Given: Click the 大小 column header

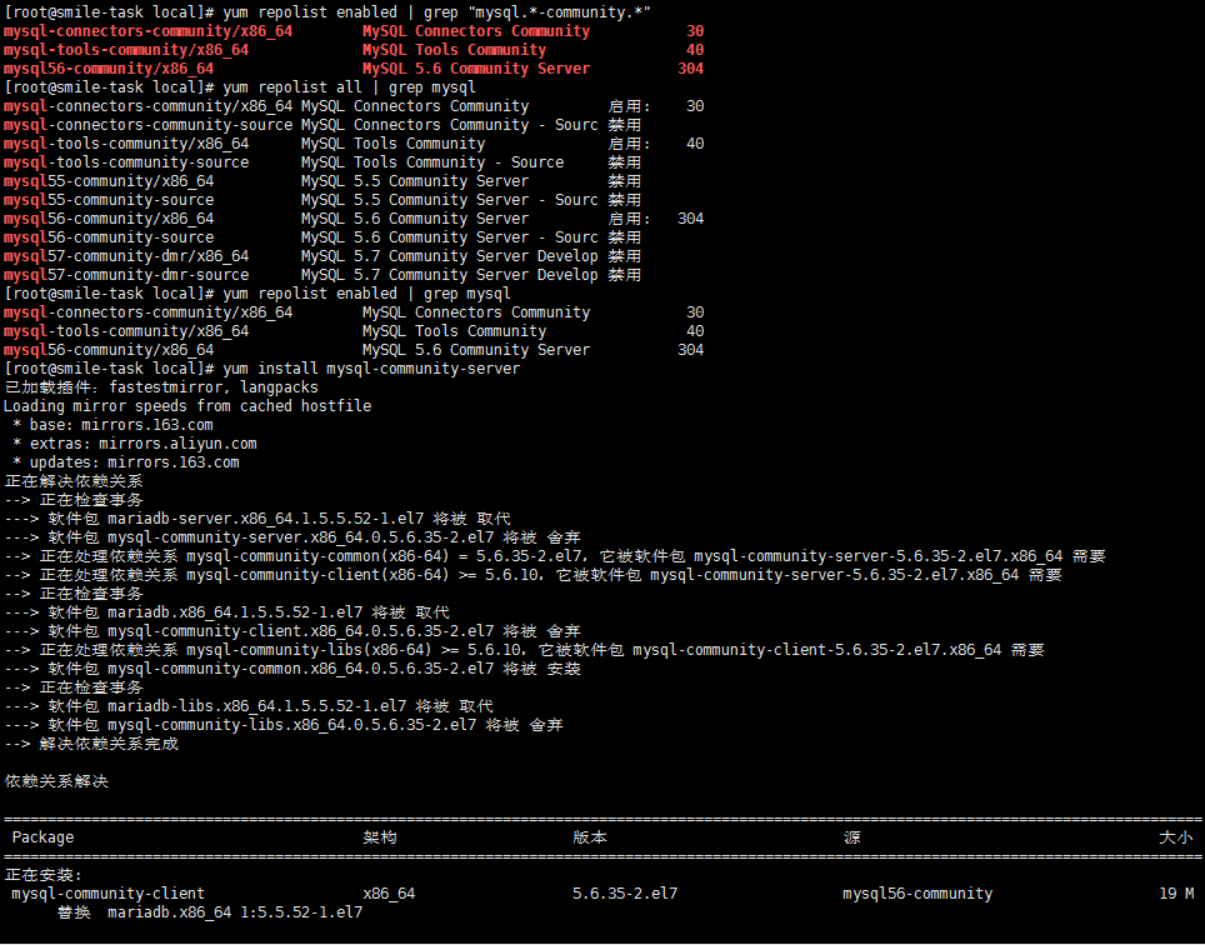Looking at the screenshot, I should click(x=1176, y=837).
